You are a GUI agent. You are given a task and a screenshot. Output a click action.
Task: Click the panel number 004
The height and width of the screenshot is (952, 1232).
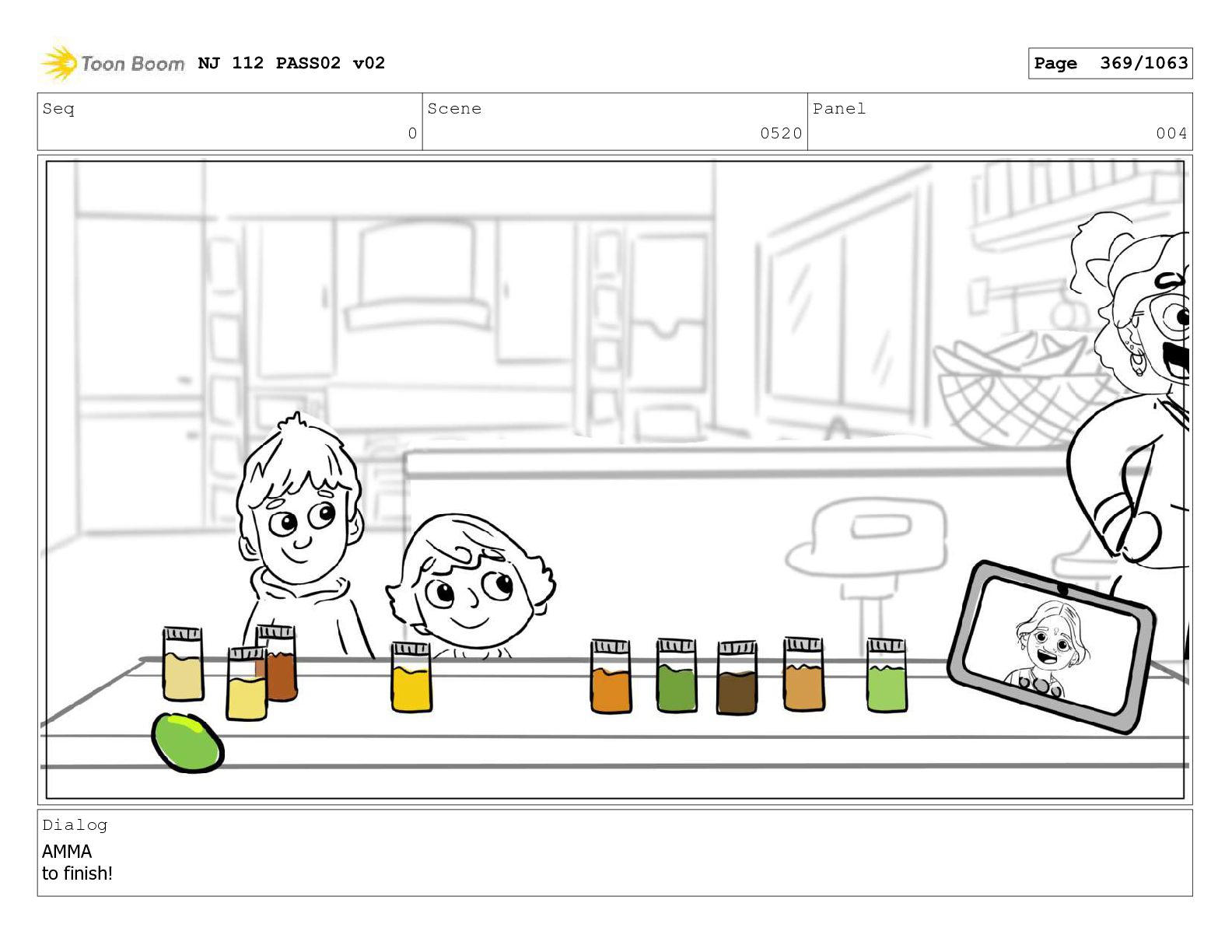(x=1171, y=134)
